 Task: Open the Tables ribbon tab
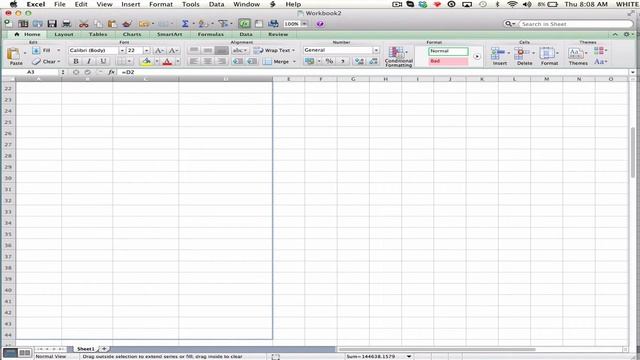tap(98, 34)
